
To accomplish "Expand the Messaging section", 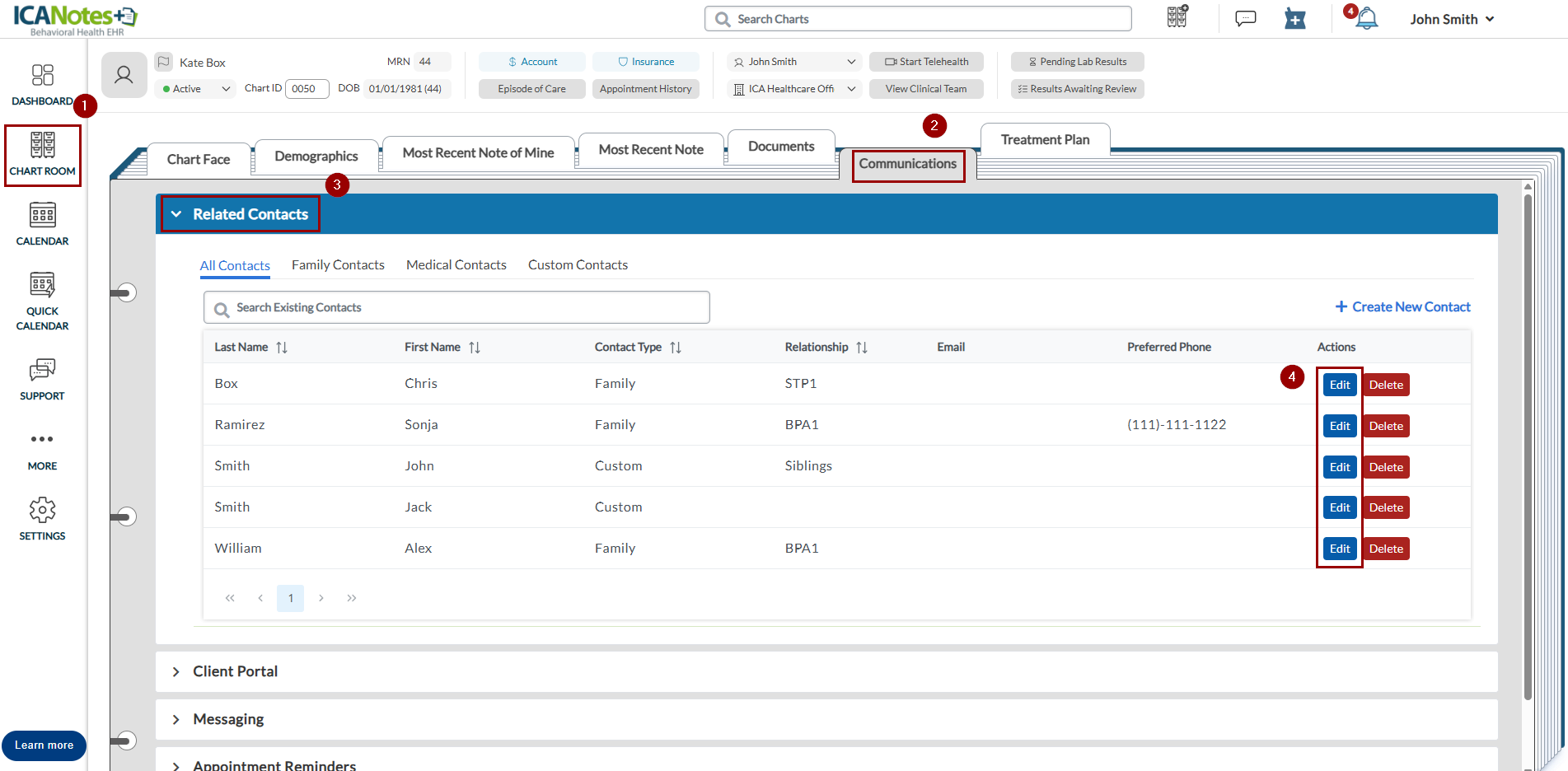I will [x=826, y=720].
